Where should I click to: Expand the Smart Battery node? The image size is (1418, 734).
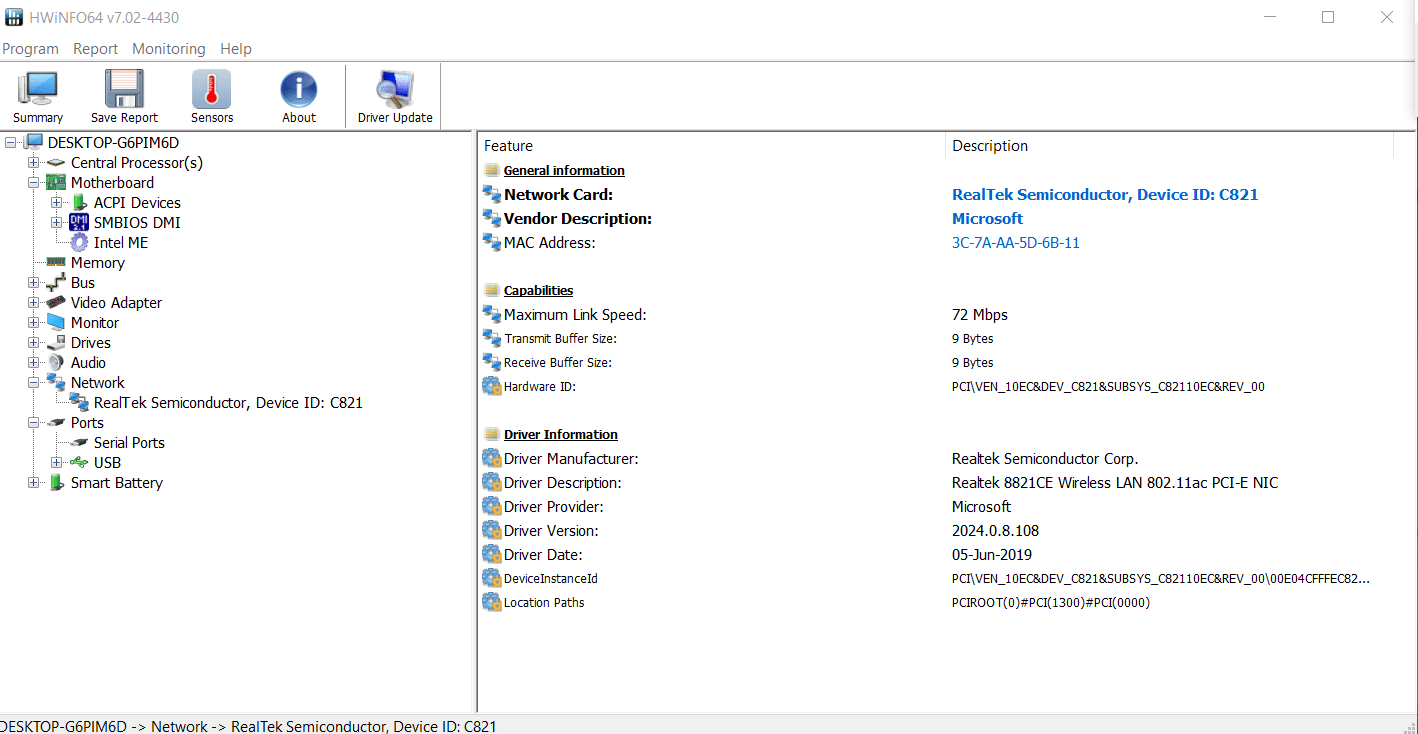pyautogui.click(x=34, y=482)
